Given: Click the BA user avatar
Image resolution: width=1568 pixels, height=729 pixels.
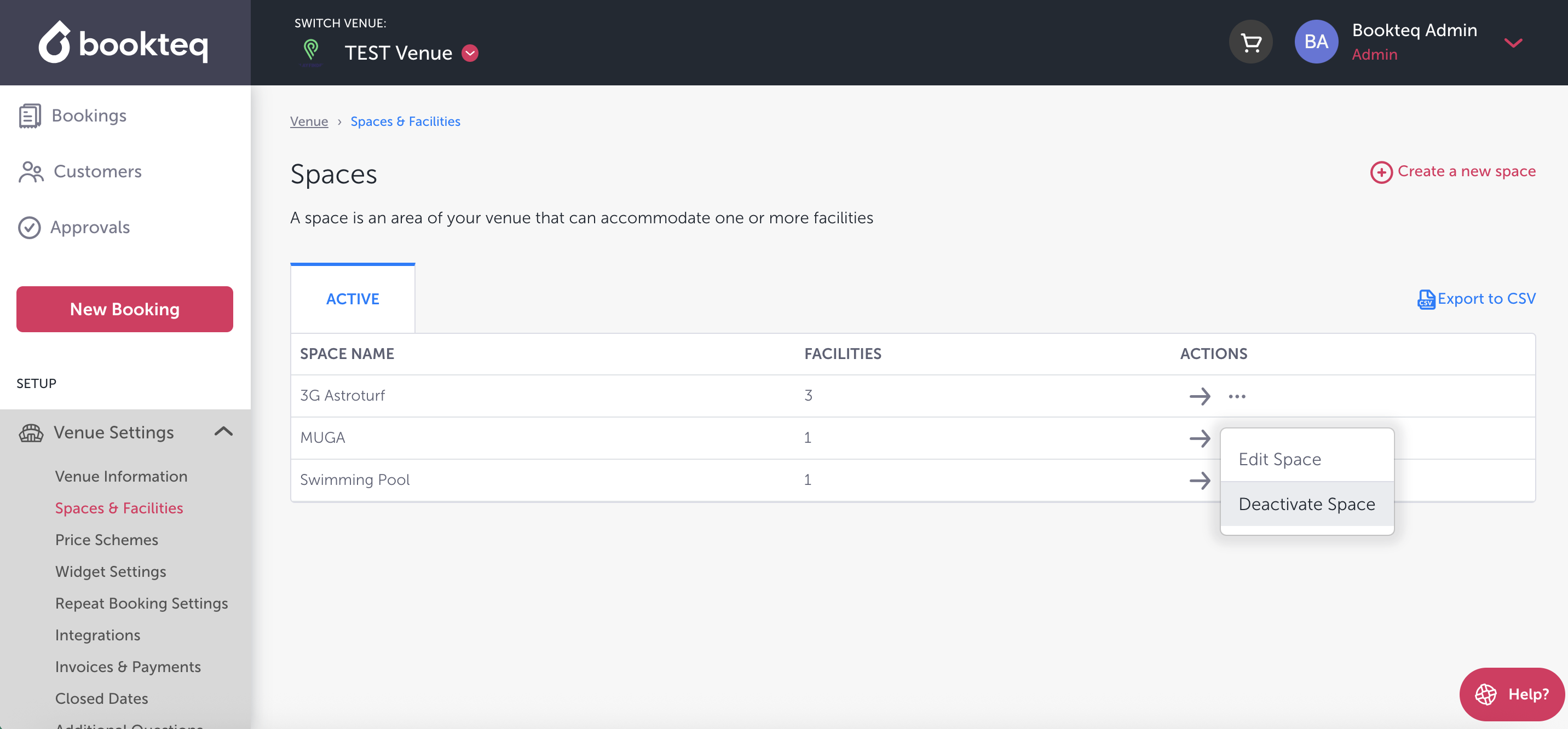Looking at the screenshot, I should click(1316, 42).
